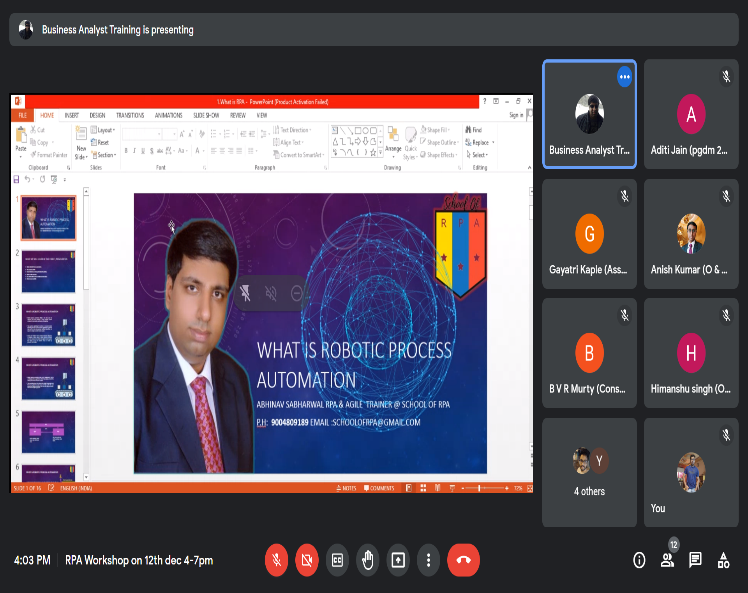748x593 pixels.
Task: Click Replace in Editing group
Action: click(479, 142)
